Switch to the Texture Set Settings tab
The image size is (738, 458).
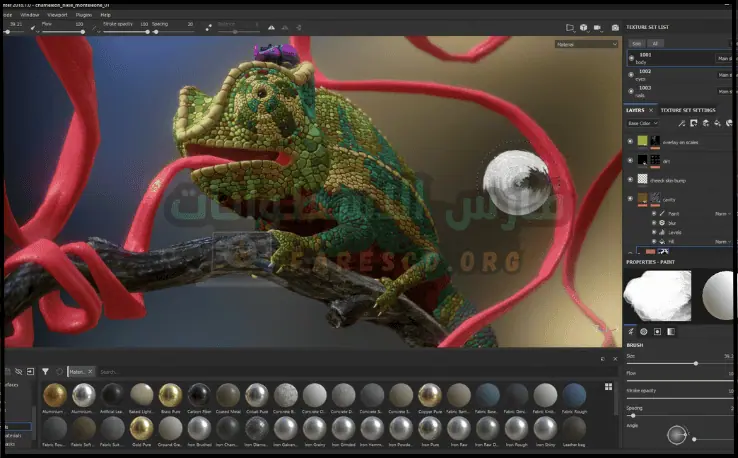689,109
